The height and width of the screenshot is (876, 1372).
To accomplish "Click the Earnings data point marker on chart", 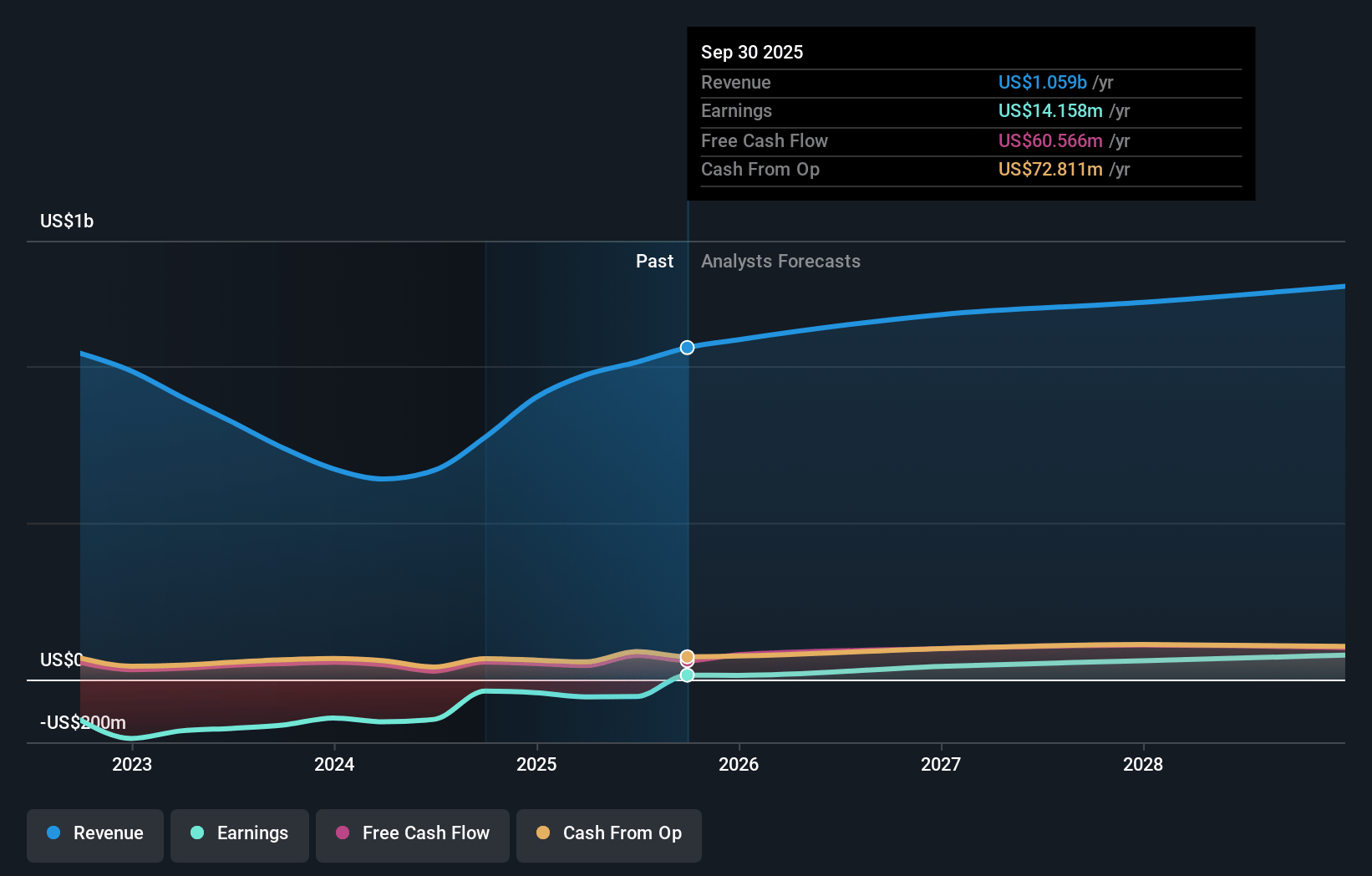I will point(687,675).
